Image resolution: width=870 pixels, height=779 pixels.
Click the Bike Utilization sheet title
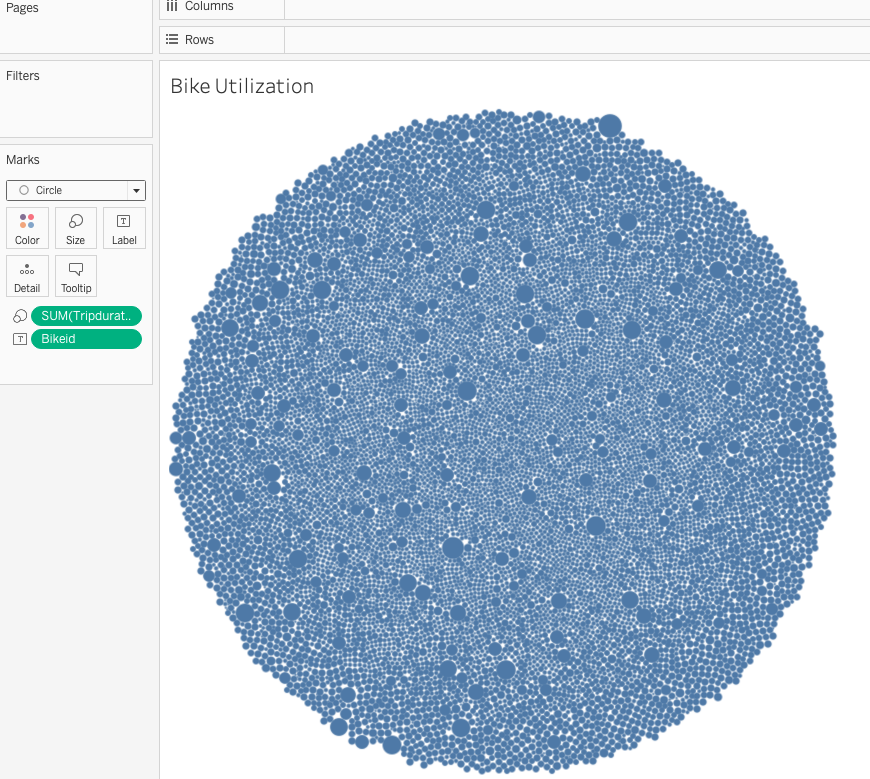(x=240, y=86)
